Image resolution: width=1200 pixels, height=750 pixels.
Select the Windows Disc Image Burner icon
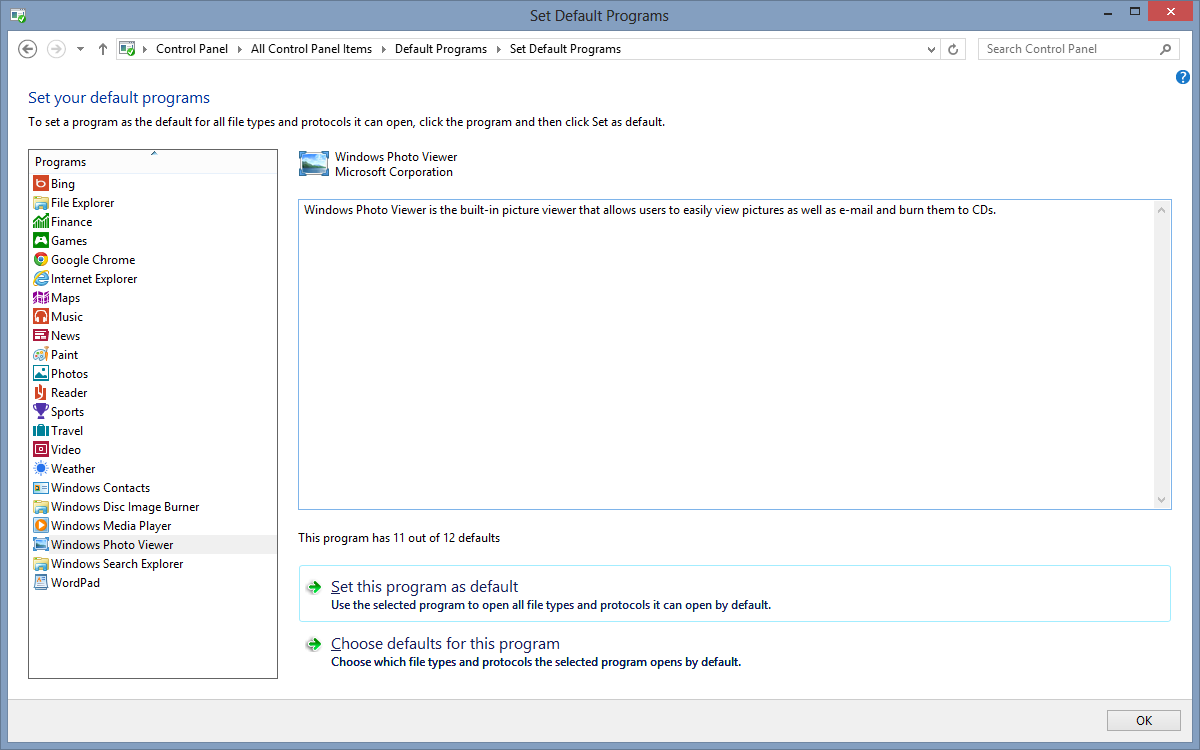(x=41, y=507)
